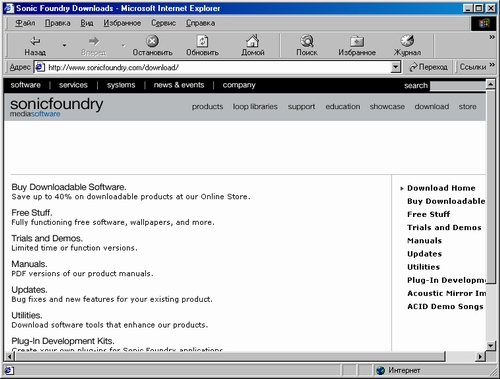500x379 pixels.
Task: Open the Избранное menu
Action: pyautogui.click(x=122, y=23)
